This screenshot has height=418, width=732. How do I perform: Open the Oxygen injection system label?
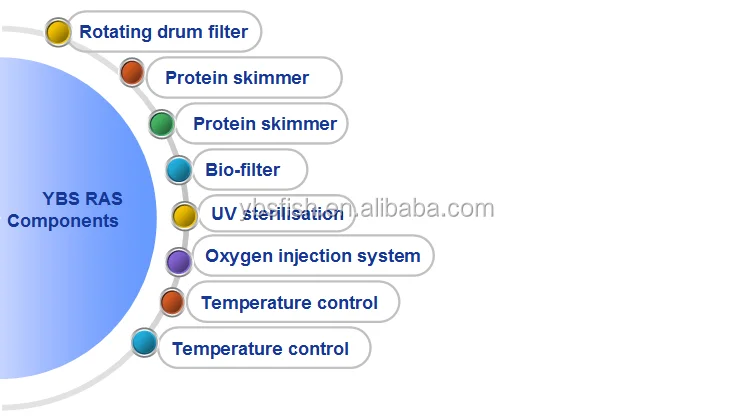click(312, 256)
